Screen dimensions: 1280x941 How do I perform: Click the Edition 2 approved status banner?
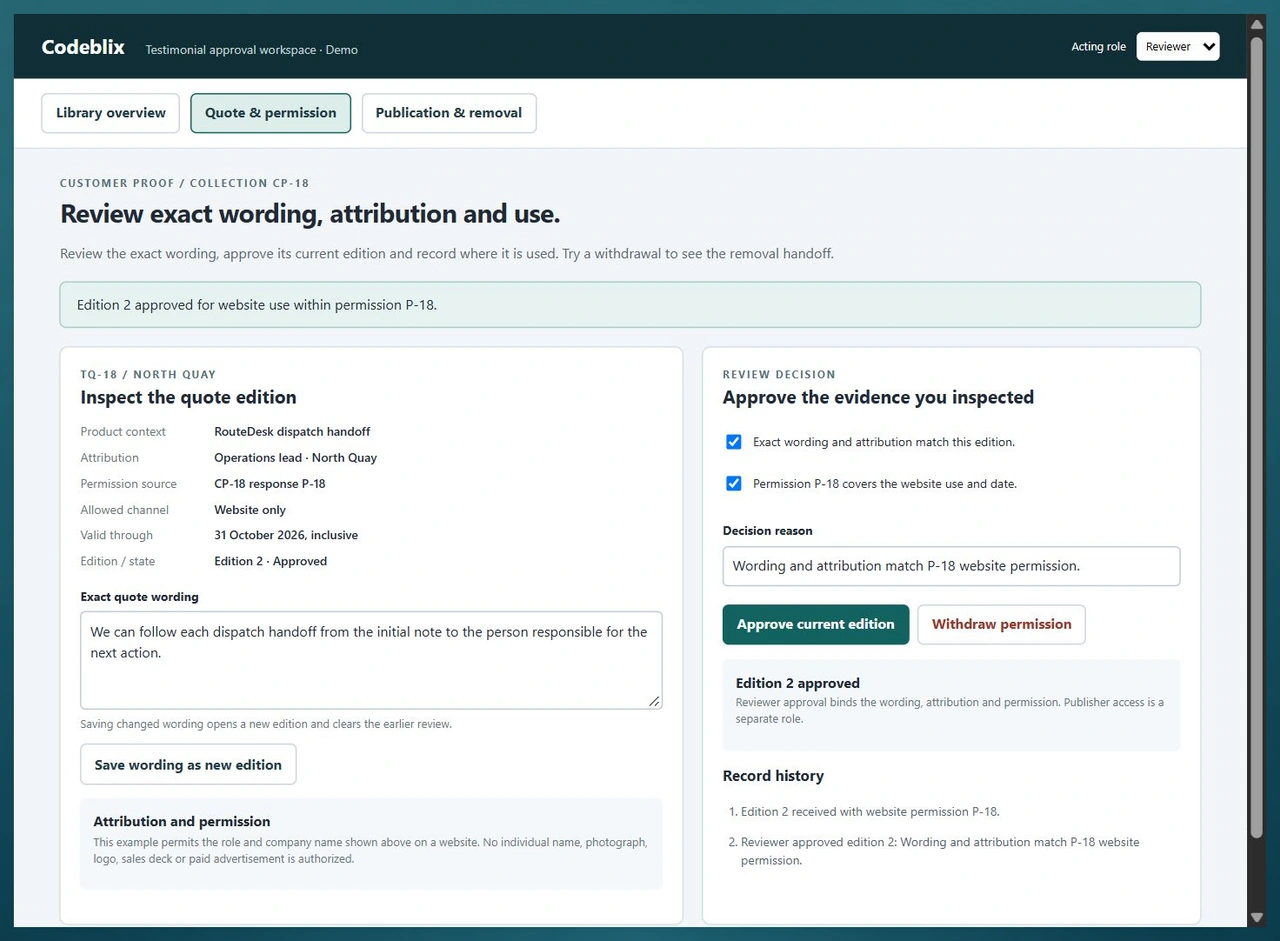(x=630, y=305)
